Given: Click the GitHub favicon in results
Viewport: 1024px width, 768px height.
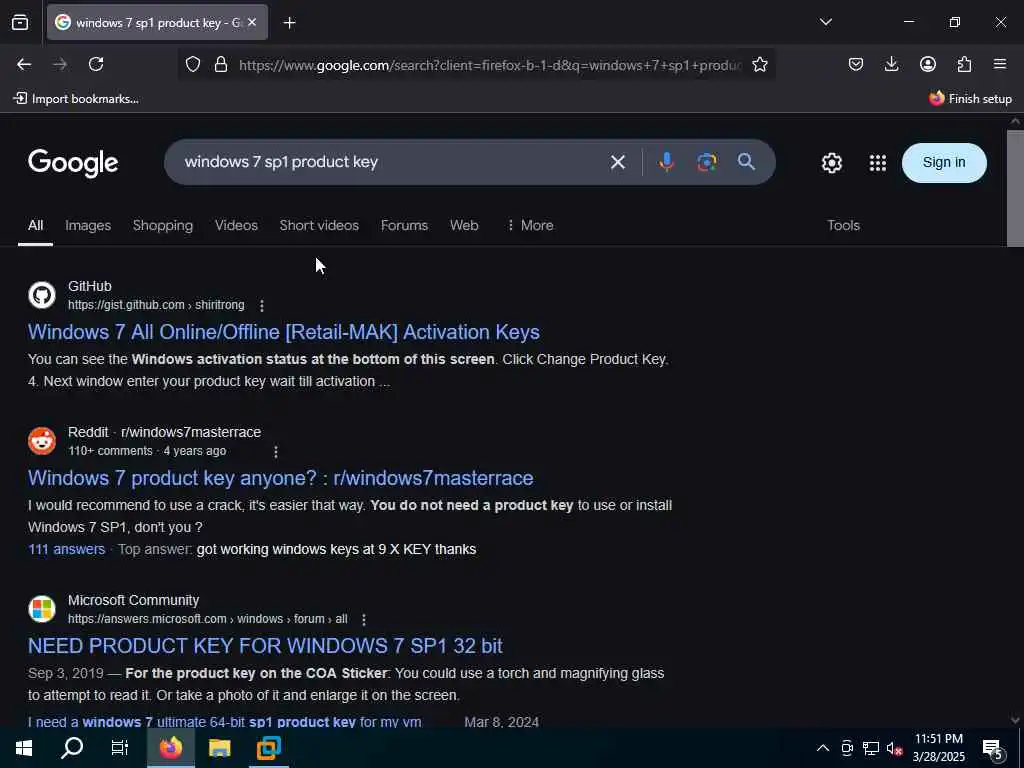Looking at the screenshot, I should (x=42, y=295).
